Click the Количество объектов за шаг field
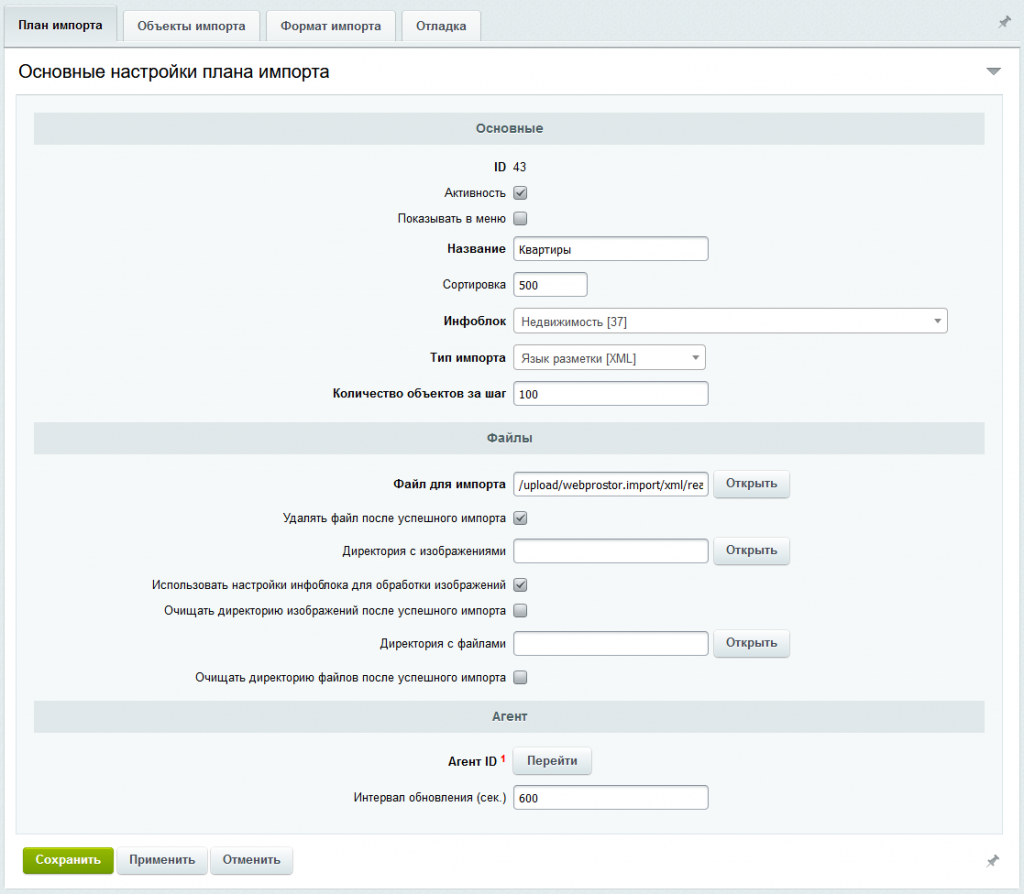 [x=611, y=394]
